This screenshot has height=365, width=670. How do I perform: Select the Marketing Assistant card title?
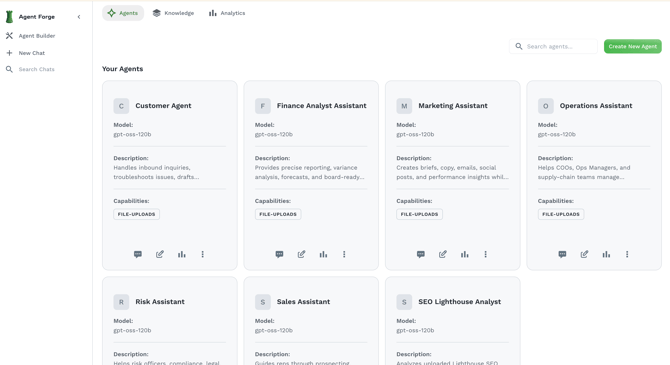point(453,106)
